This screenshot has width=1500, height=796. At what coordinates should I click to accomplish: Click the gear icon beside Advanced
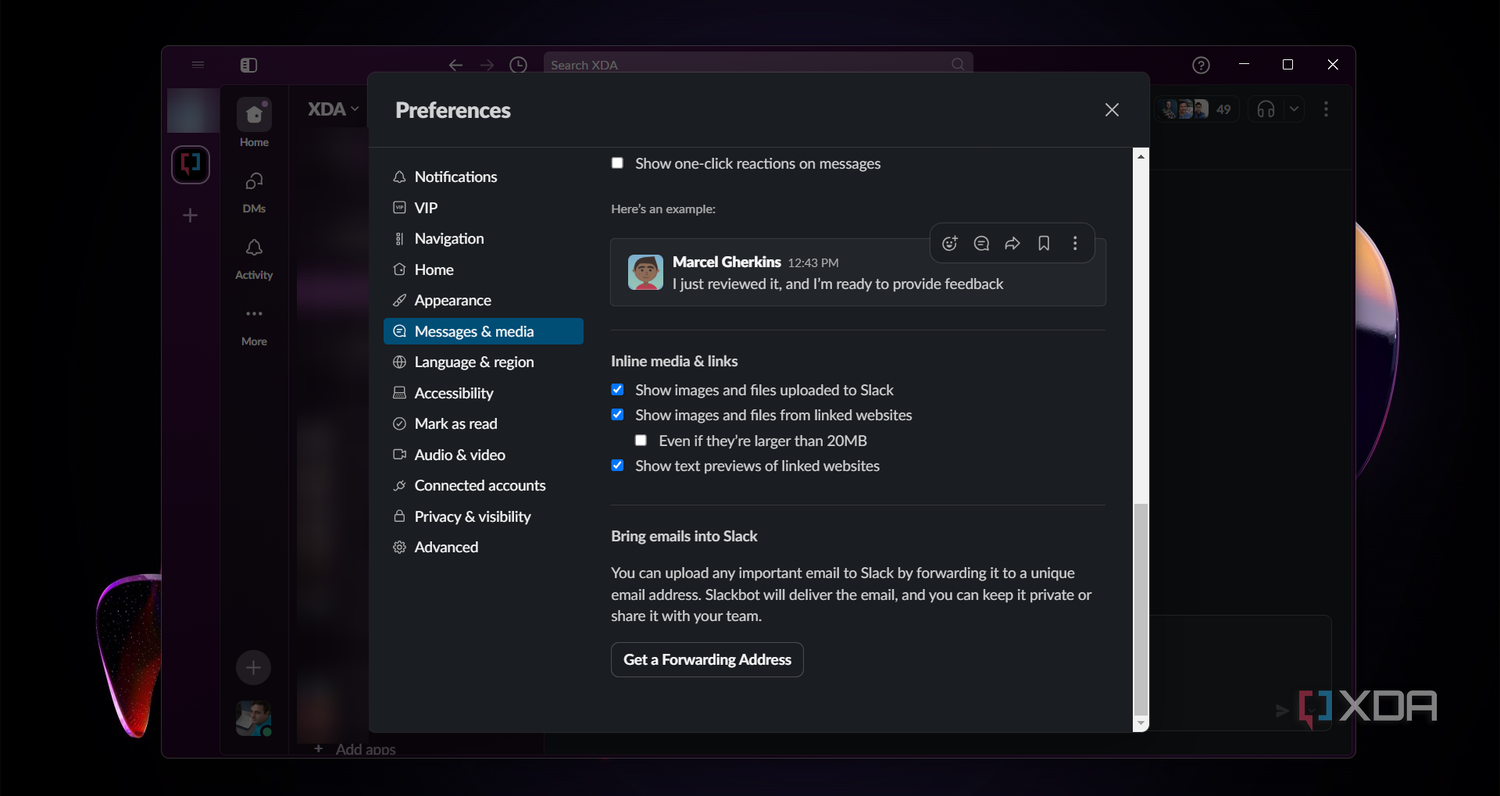coord(400,547)
